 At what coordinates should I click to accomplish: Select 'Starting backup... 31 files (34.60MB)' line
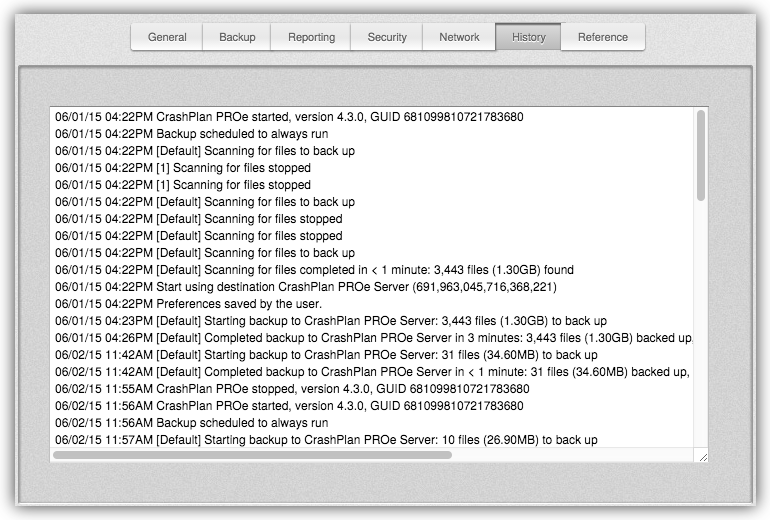coord(326,355)
